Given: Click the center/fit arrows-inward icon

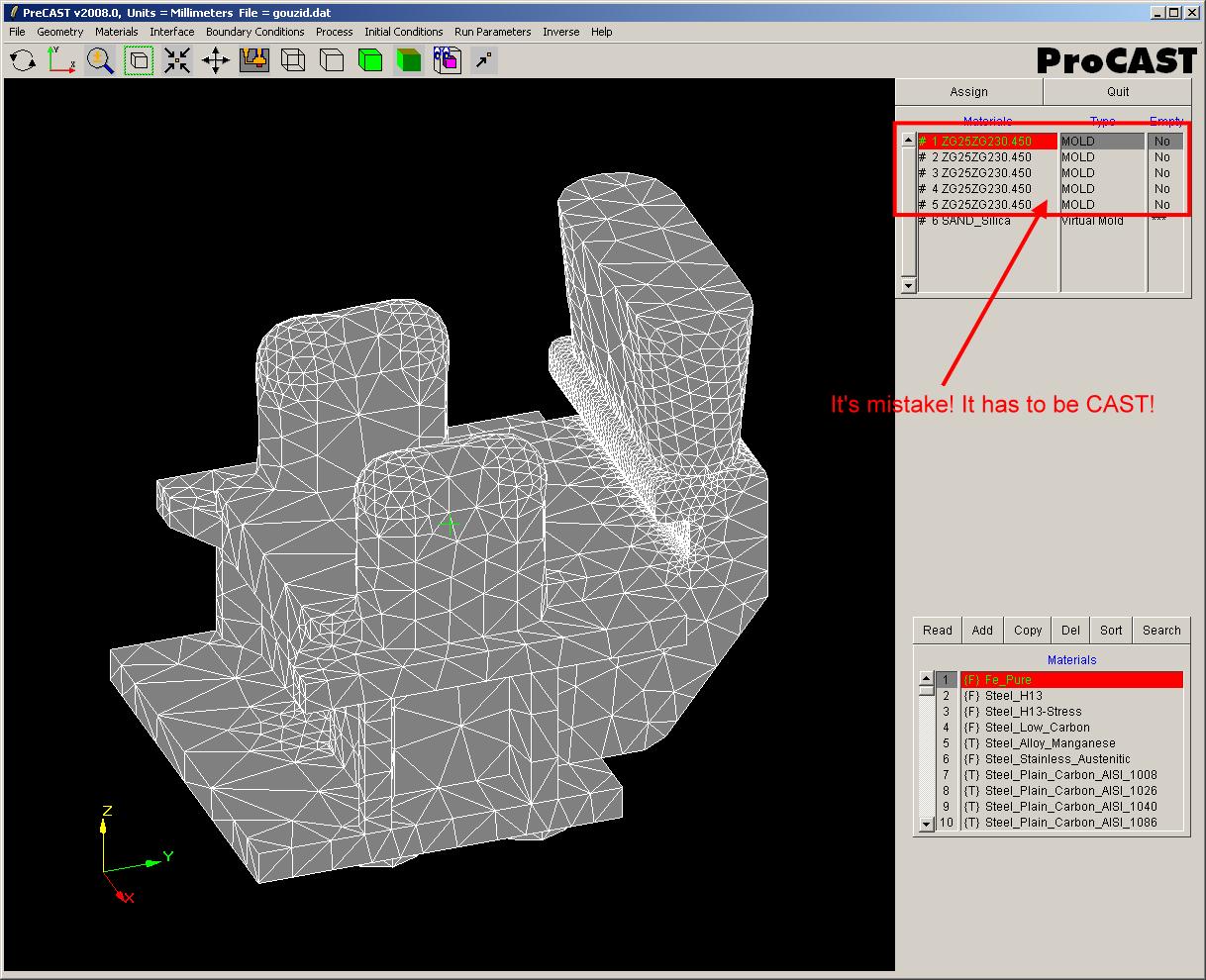Looking at the screenshot, I should [177, 61].
